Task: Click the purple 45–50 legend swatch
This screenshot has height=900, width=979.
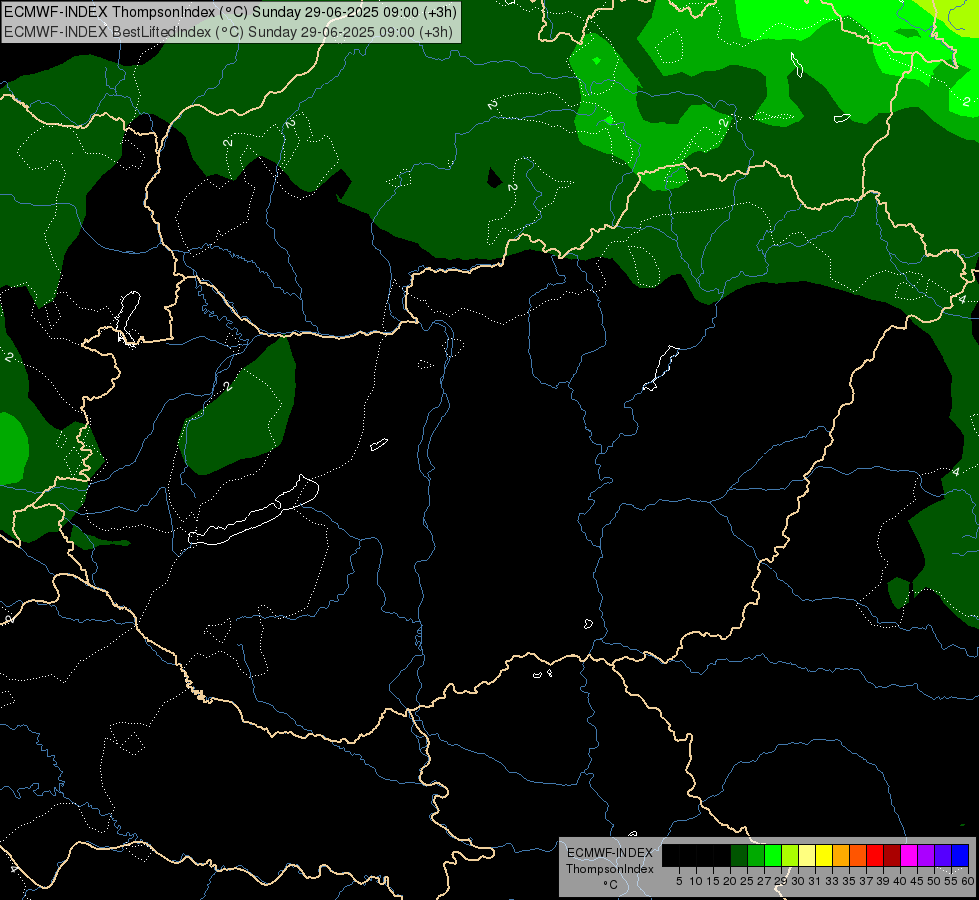Action: click(926, 855)
